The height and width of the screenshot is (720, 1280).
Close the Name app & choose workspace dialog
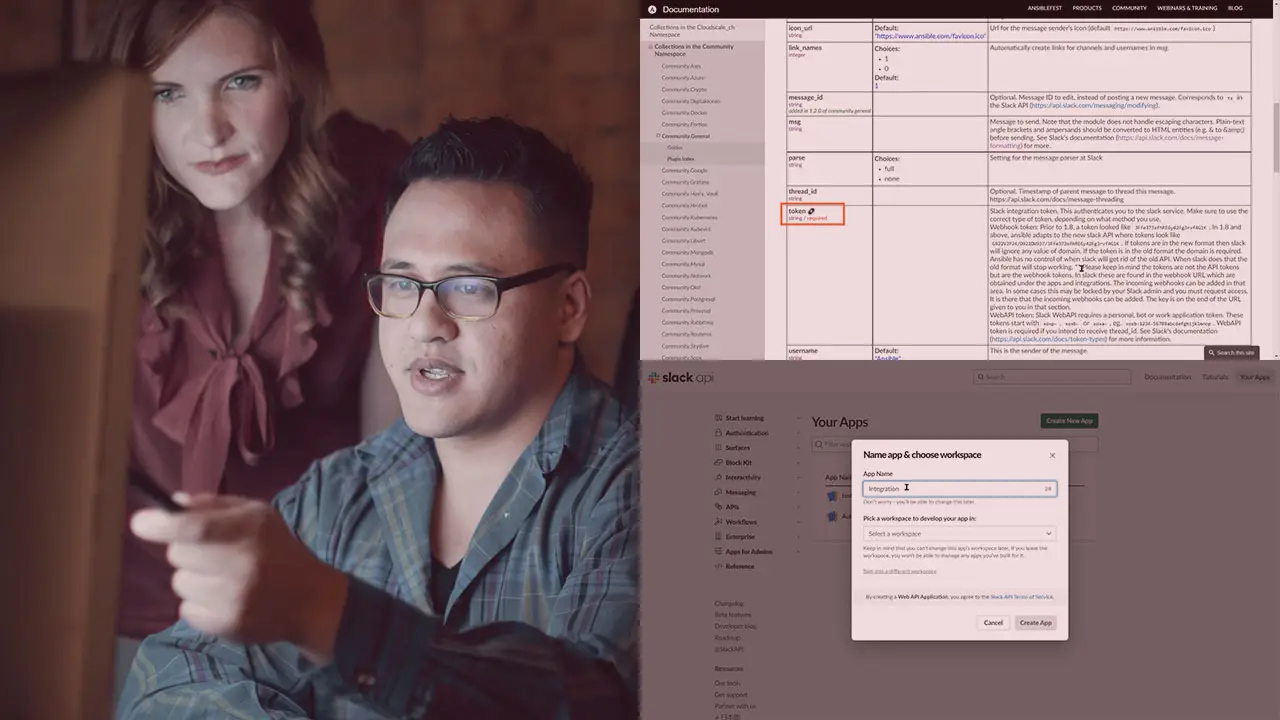[x=1052, y=455]
